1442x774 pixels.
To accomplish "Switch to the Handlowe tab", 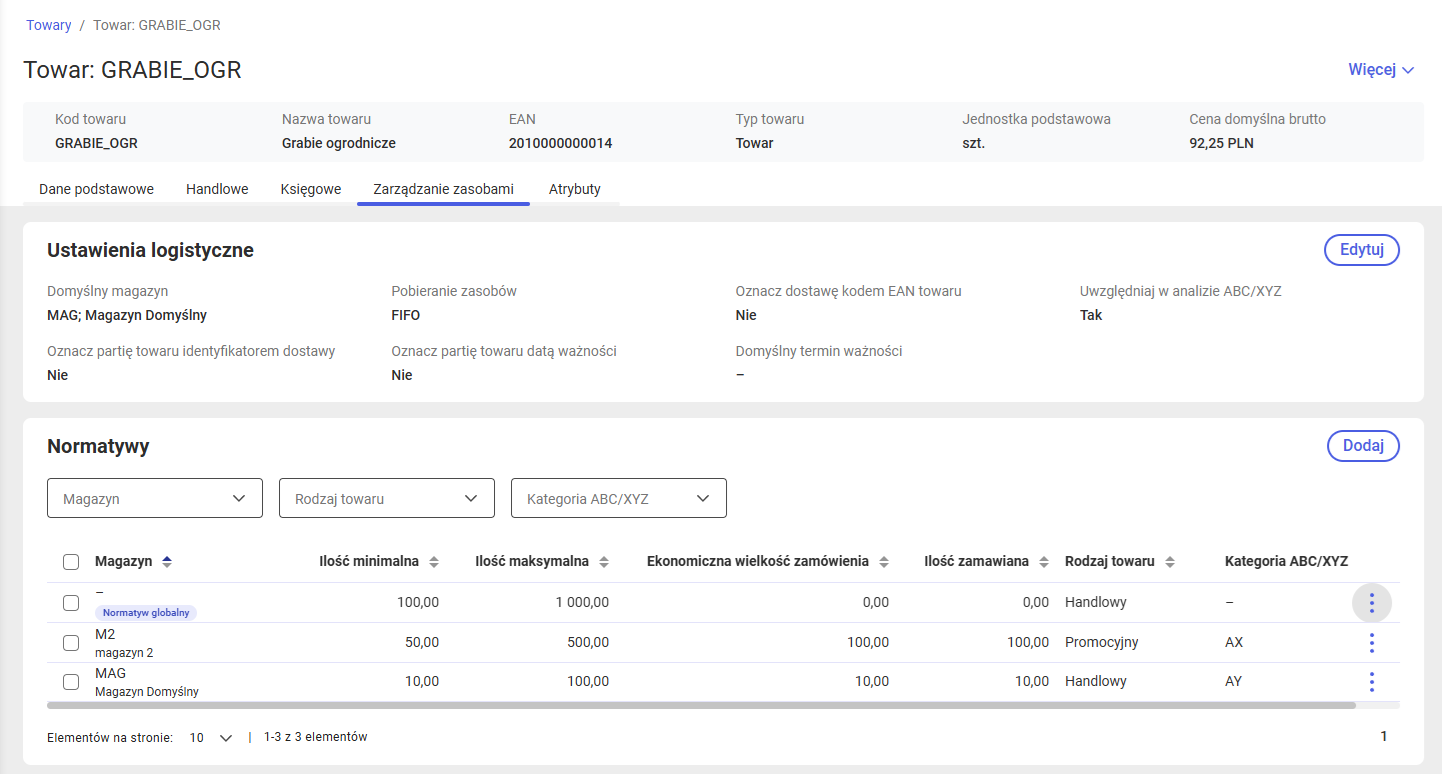I will point(217,189).
